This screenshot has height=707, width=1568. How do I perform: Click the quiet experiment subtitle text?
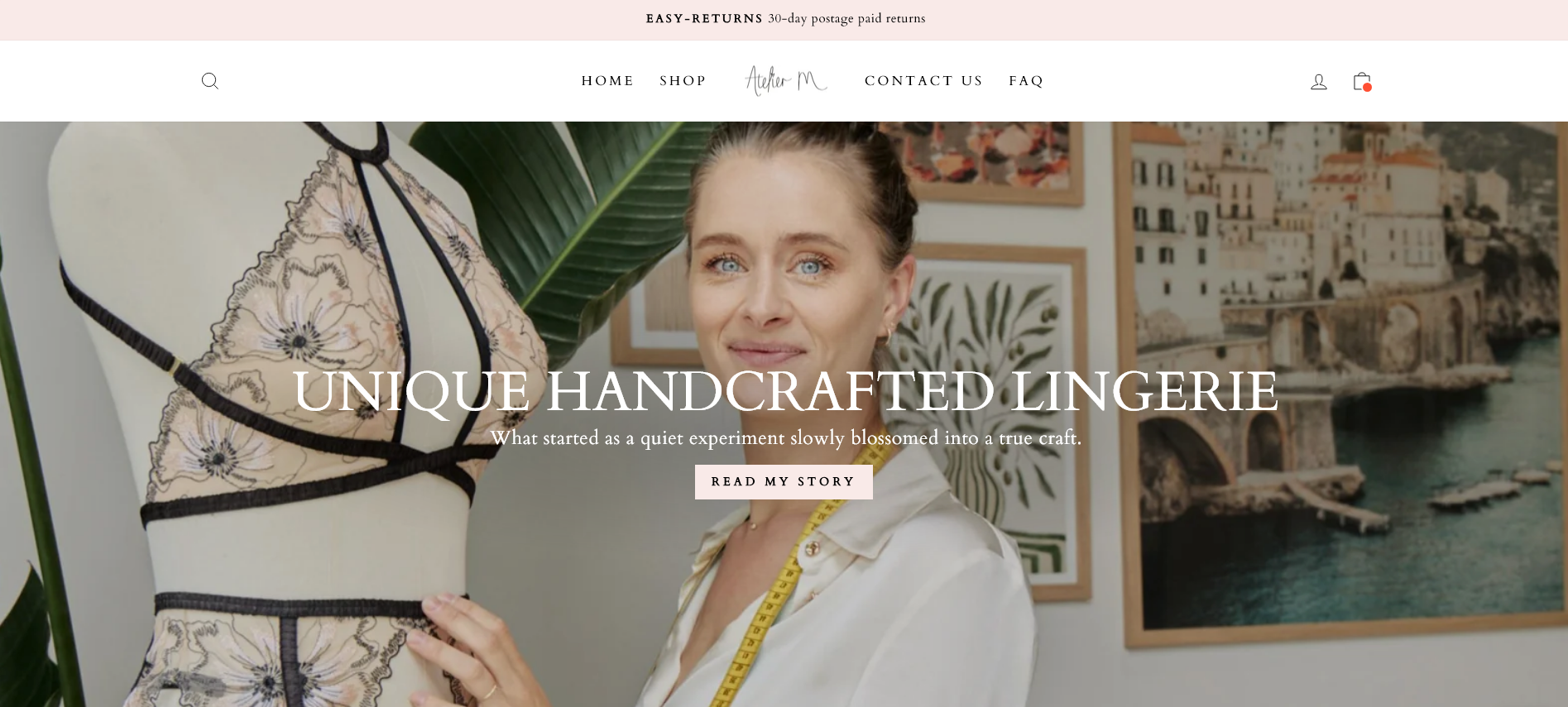(x=785, y=437)
